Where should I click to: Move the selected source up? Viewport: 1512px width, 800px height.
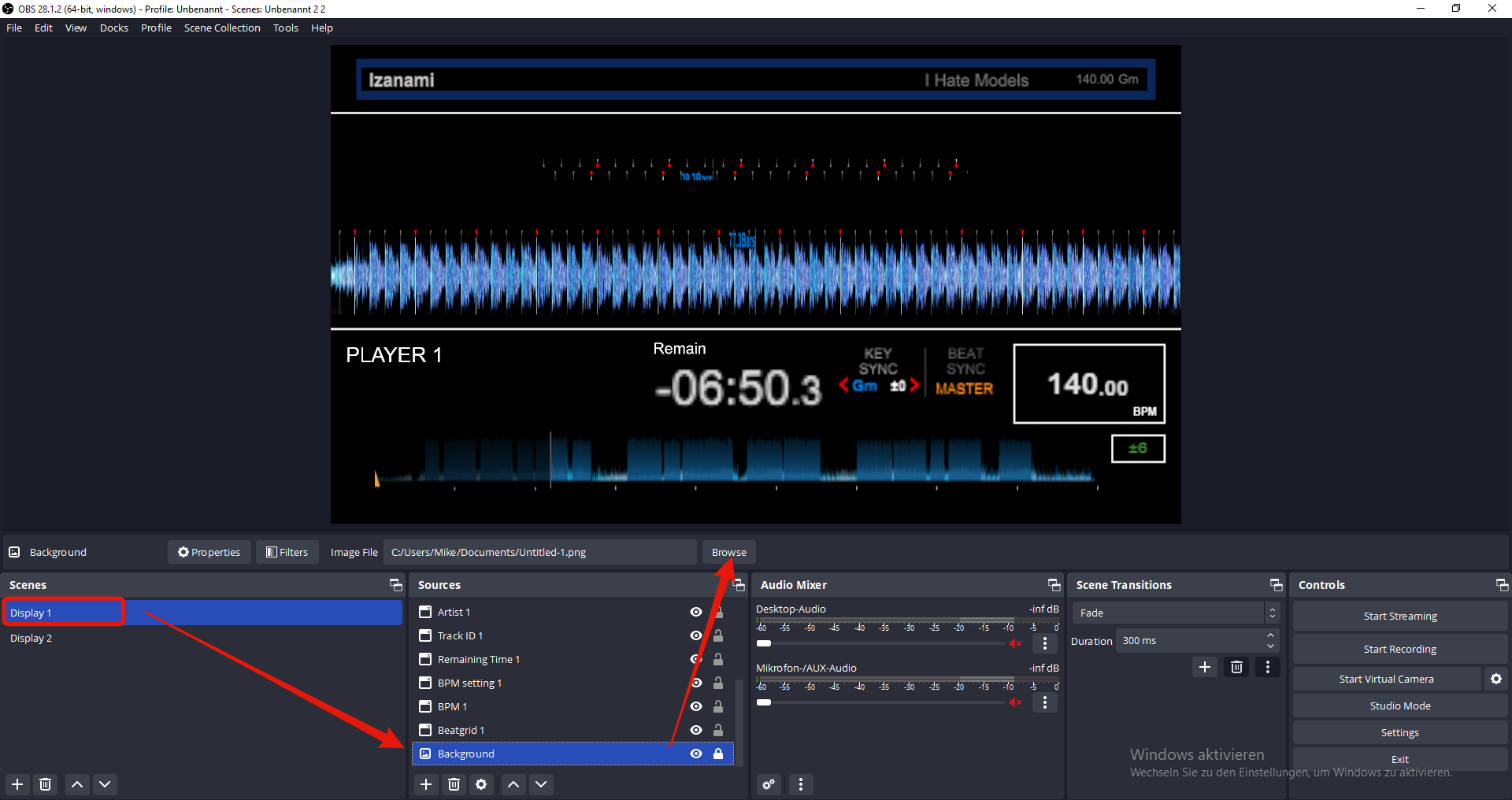[x=513, y=784]
